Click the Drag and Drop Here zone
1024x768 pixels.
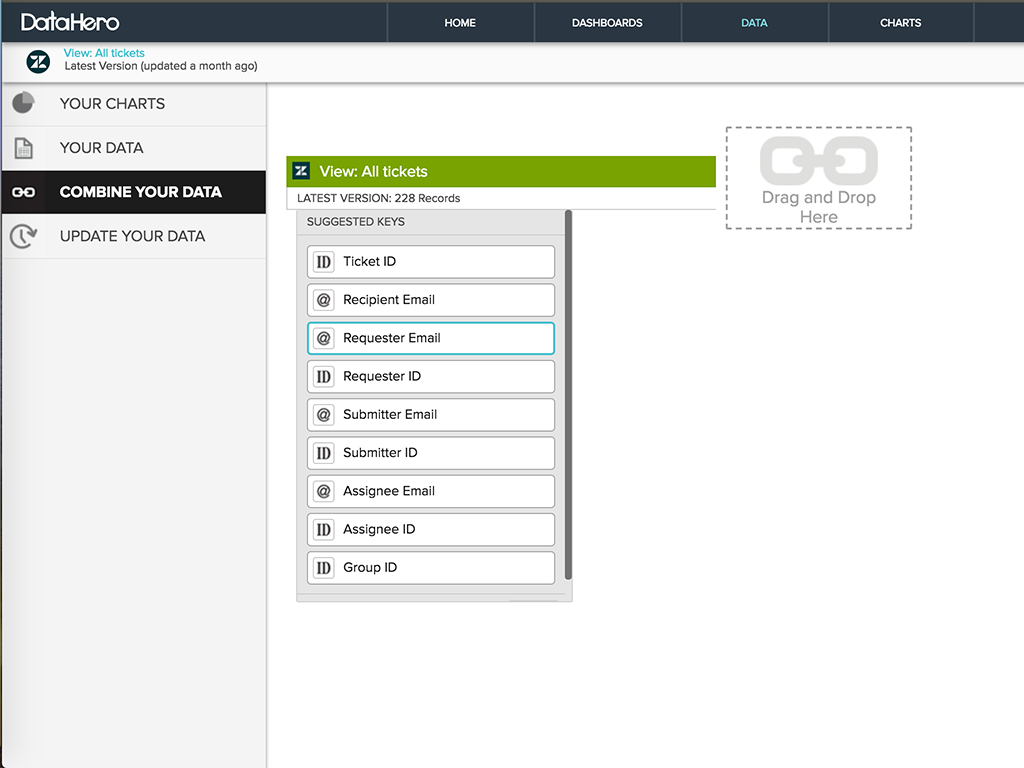point(818,178)
